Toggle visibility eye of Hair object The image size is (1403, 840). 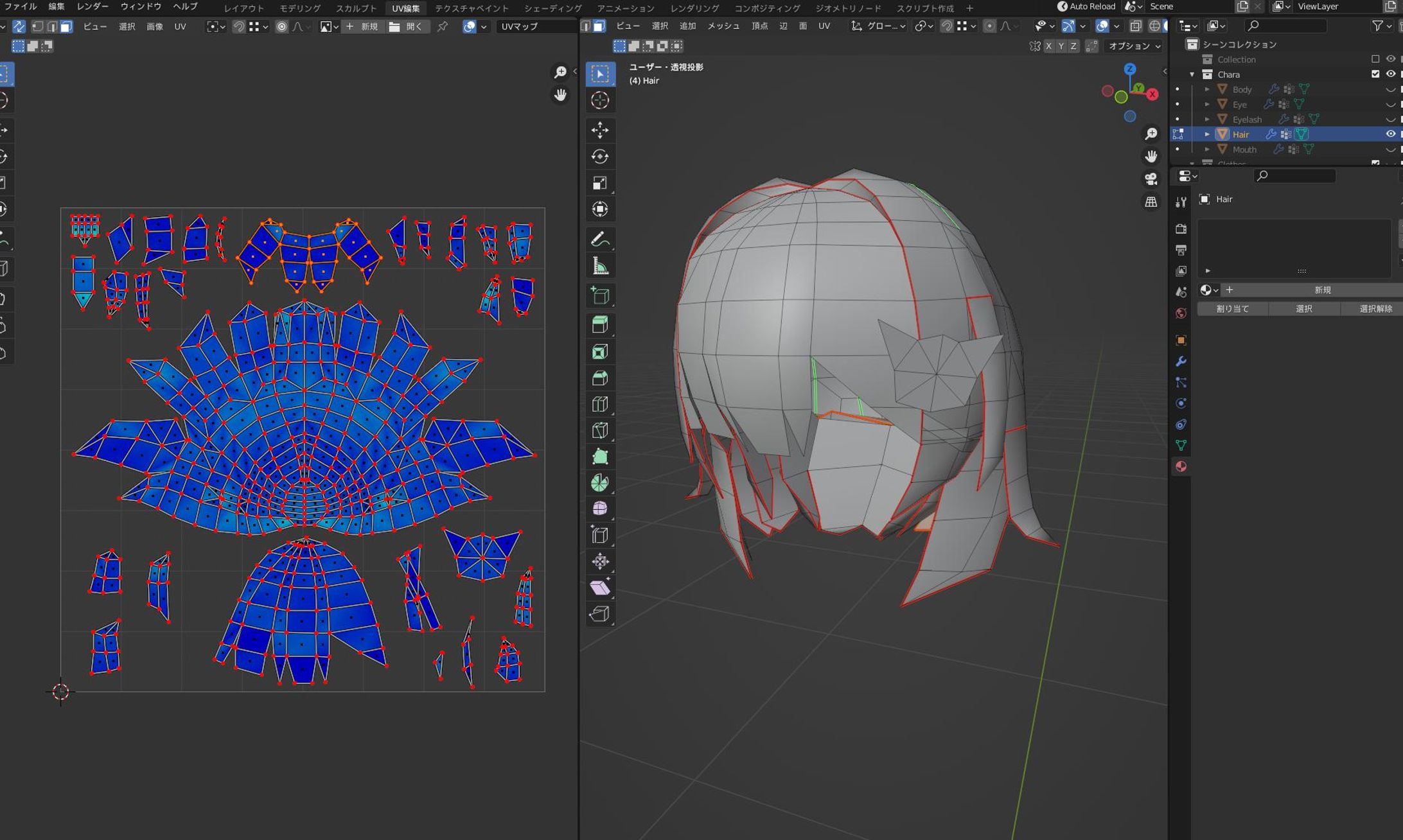[1390, 134]
